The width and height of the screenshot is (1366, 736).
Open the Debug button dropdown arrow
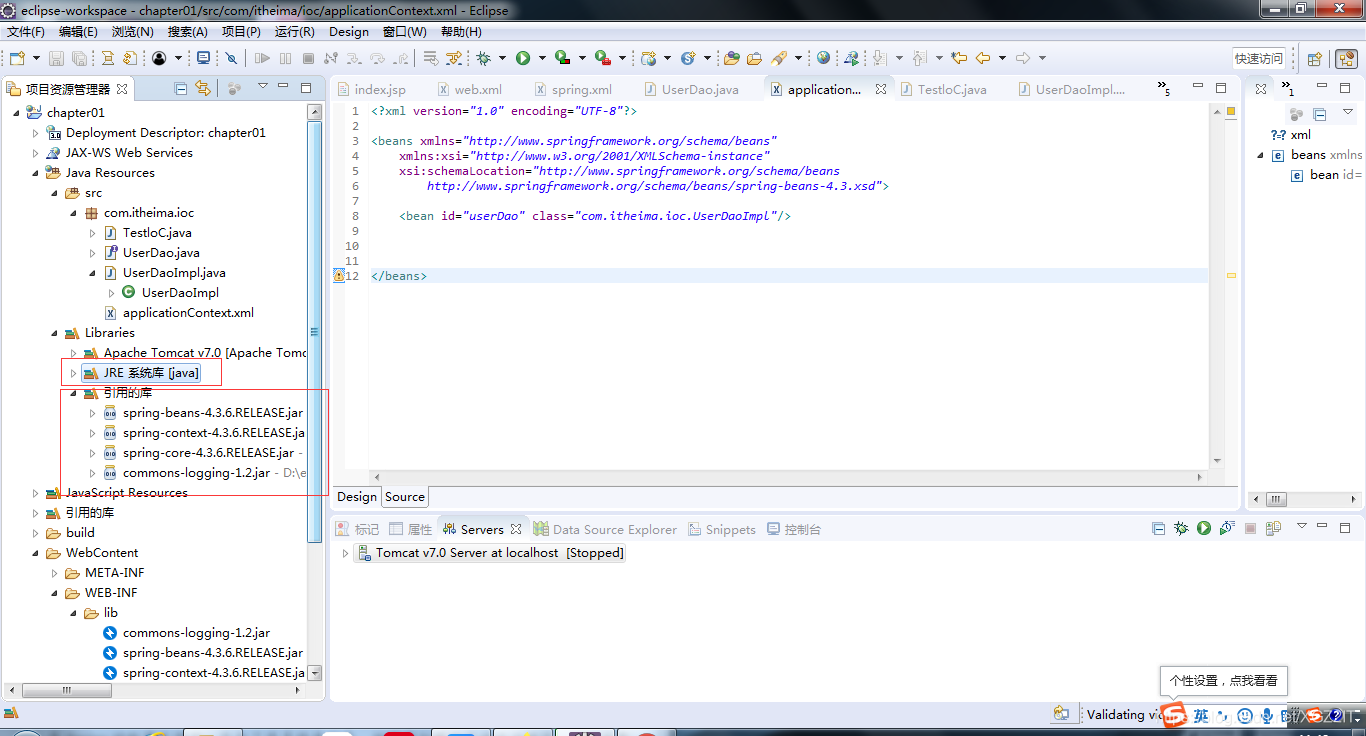[502, 58]
